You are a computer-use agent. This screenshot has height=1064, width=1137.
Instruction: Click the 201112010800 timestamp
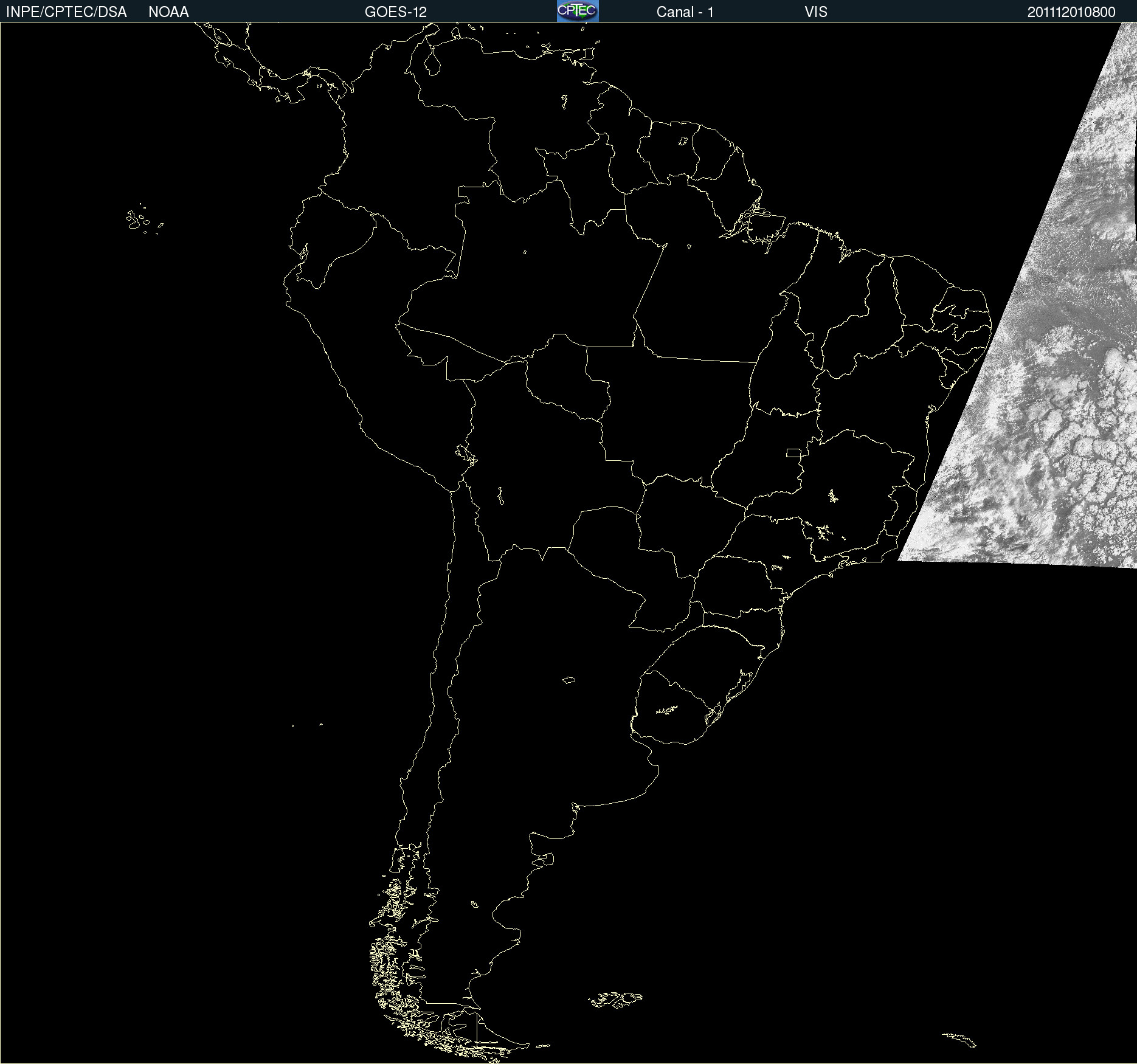(1071, 12)
